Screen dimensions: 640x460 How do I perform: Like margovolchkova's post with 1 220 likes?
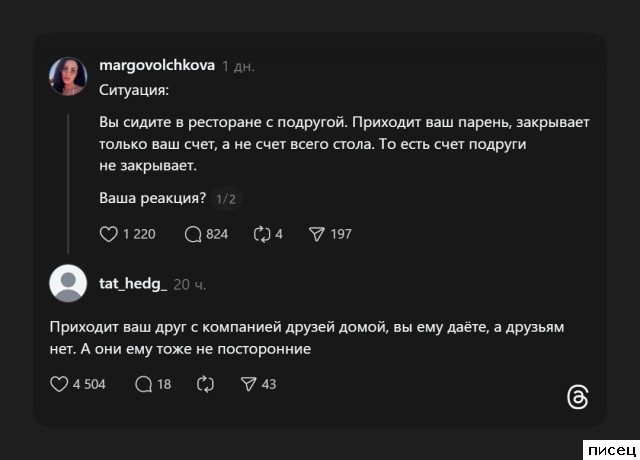coord(110,234)
